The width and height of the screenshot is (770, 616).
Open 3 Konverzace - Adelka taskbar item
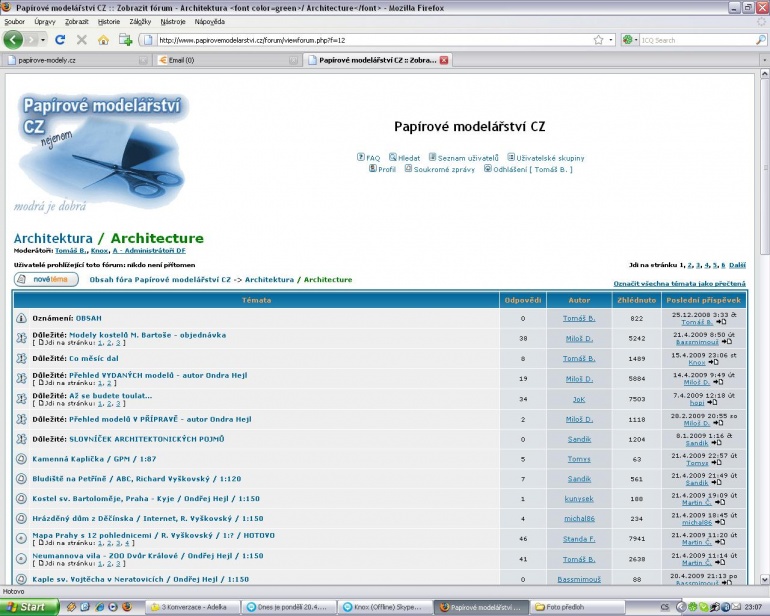pyautogui.click(x=195, y=607)
